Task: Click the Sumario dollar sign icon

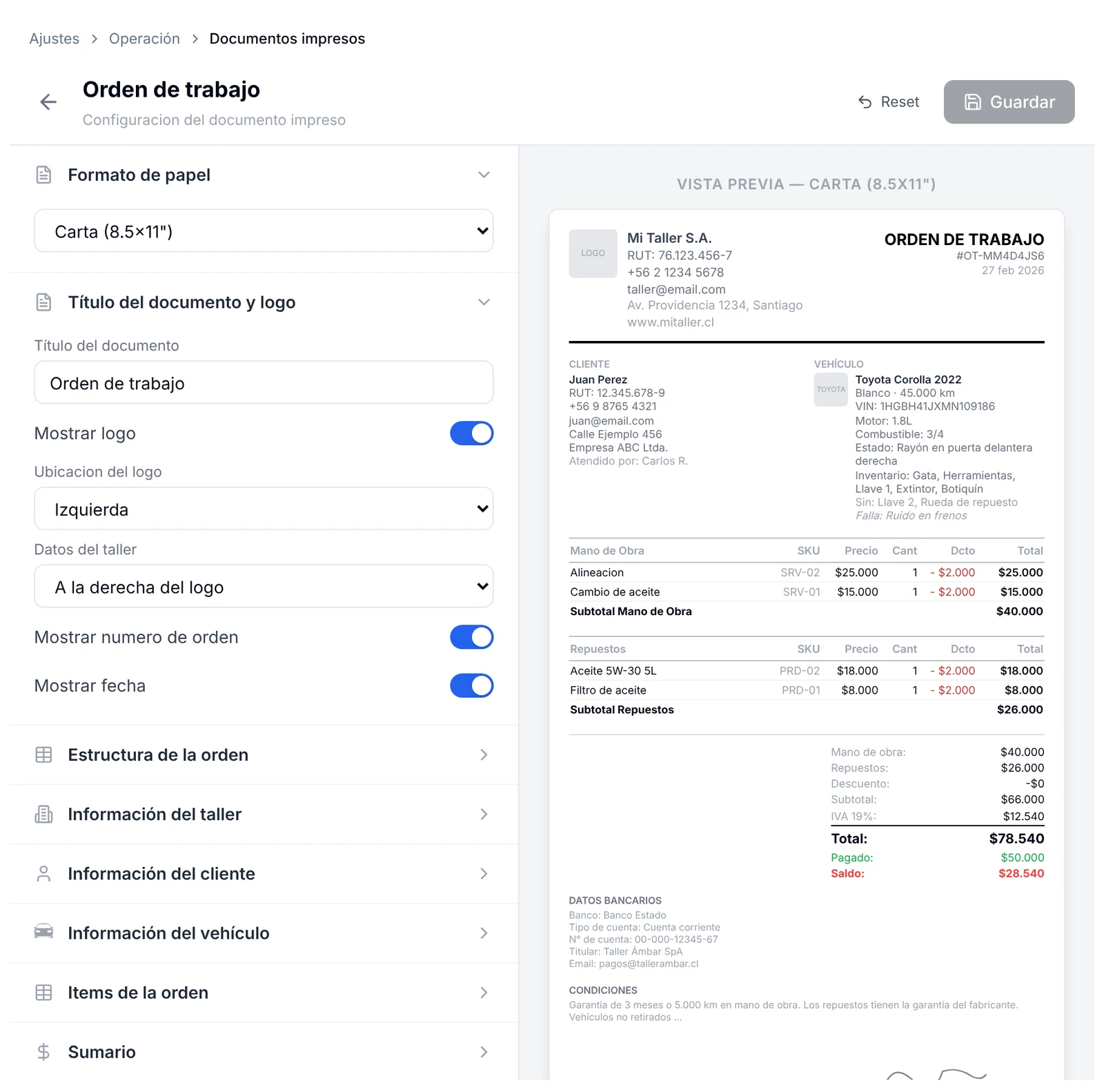Action: click(x=43, y=1051)
